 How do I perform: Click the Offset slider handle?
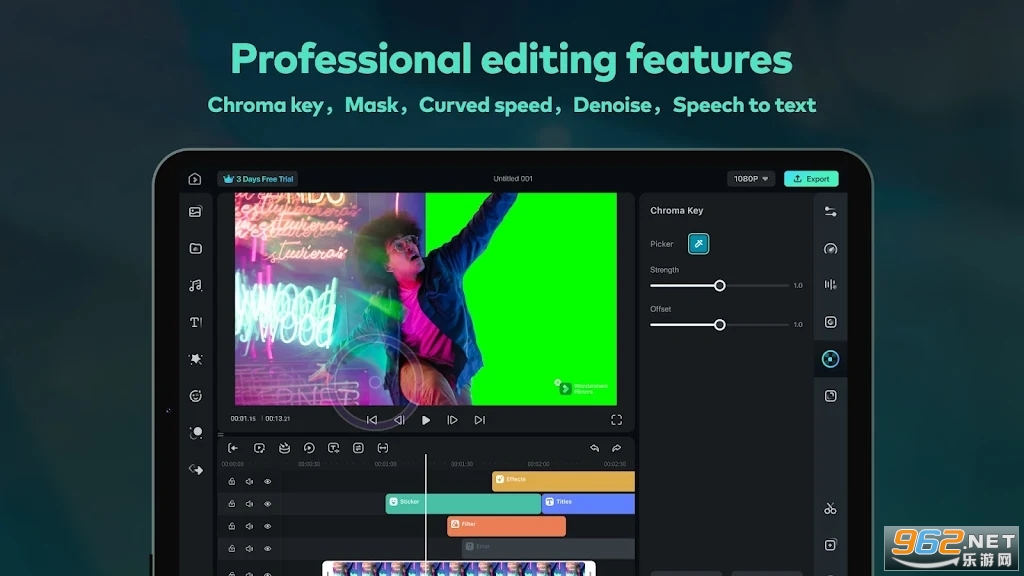pyautogui.click(x=720, y=325)
